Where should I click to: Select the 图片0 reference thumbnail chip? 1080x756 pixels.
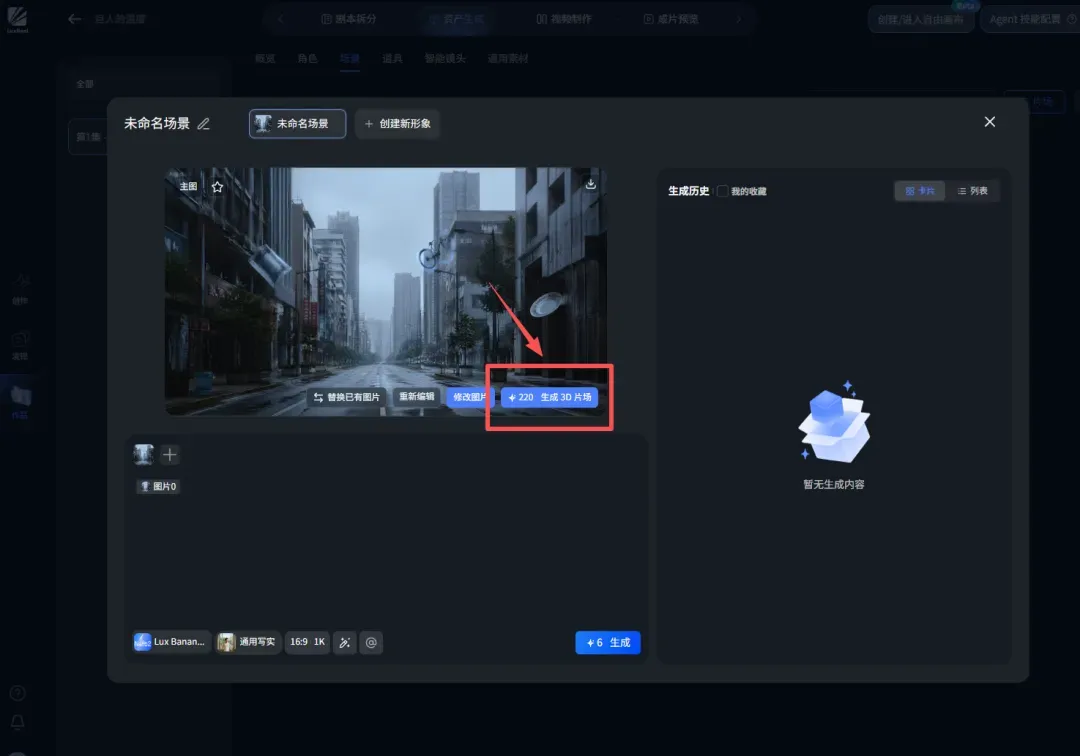[158, 487]
